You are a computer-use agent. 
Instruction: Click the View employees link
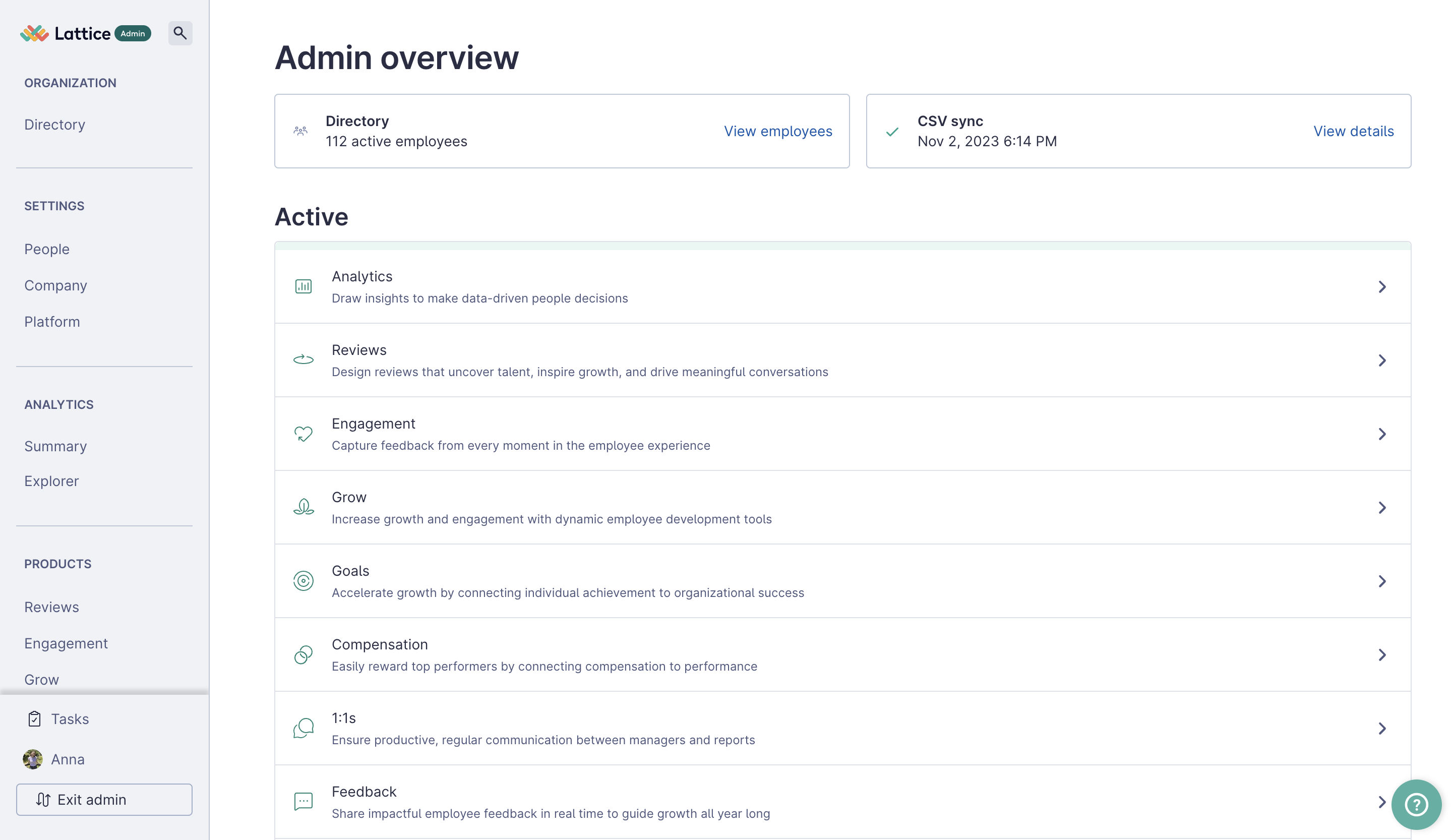coord(778,131)
